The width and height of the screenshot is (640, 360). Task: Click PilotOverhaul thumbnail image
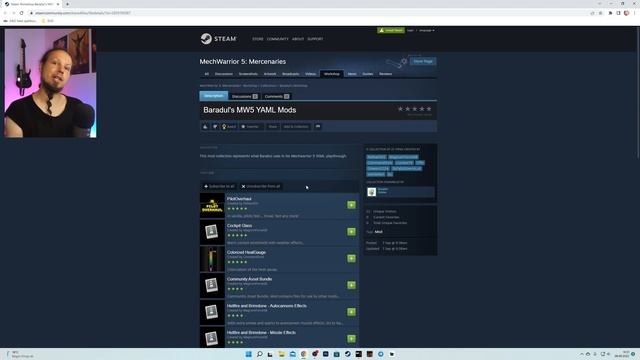pyautogui.click(x=212, y=205)
